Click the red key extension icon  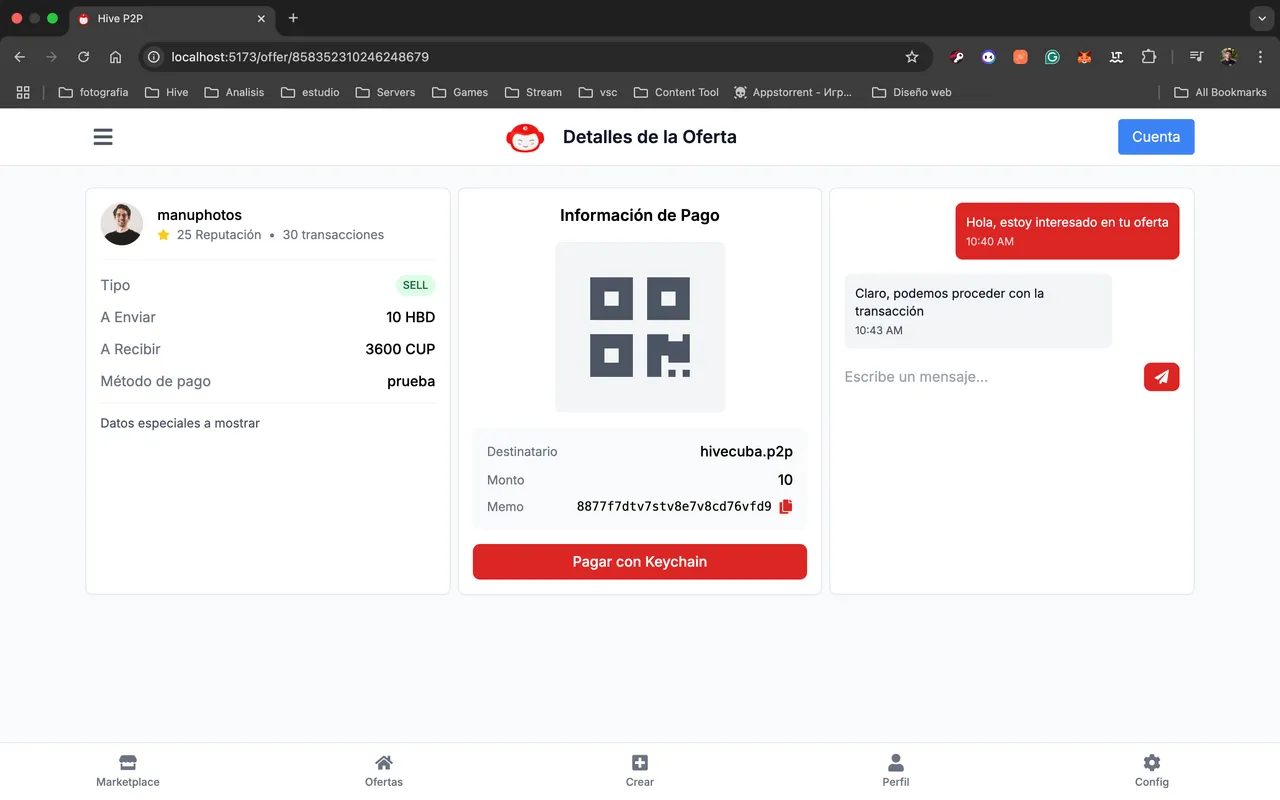pos(957,57)
